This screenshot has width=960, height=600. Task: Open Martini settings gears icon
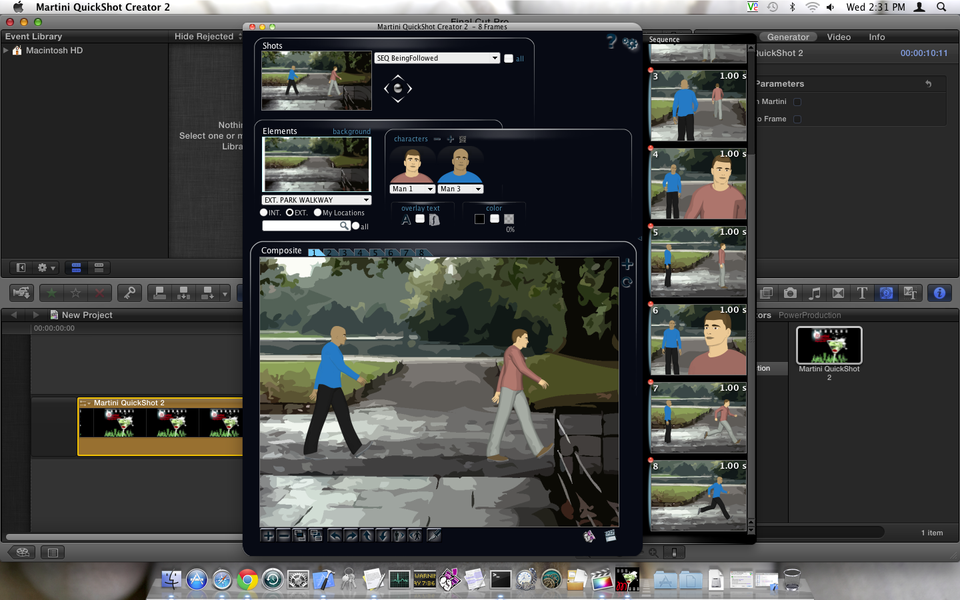coord(630,43)
